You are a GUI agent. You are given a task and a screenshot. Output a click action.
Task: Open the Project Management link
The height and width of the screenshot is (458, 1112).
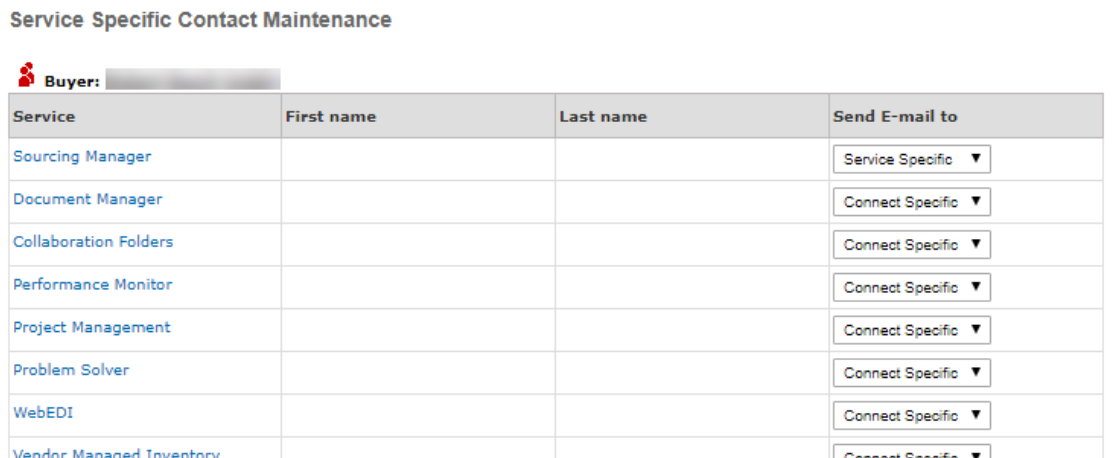click(x=92, y=328)
